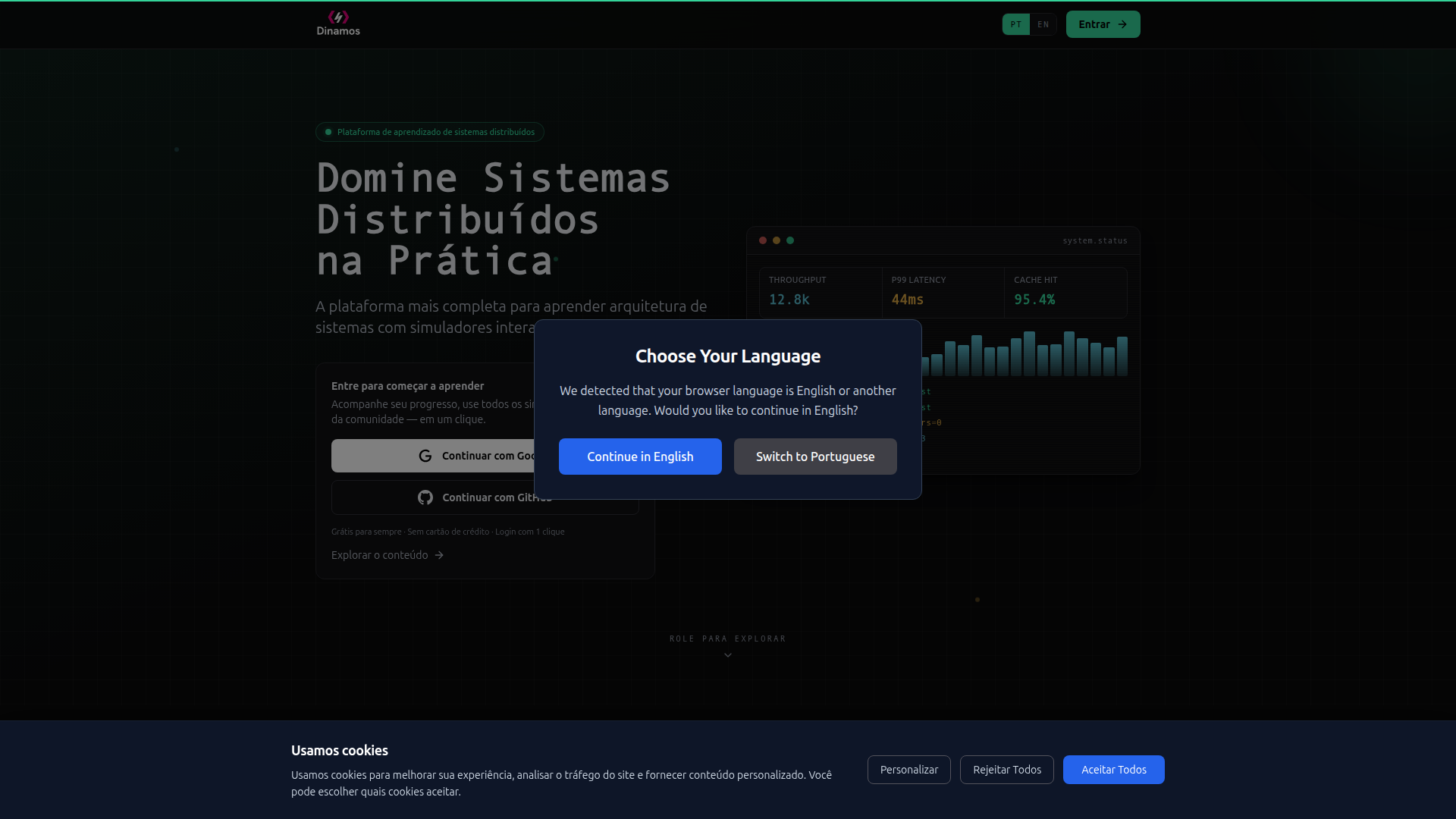Click the Entre para começar a aprender heading
1456x819 pixels.
pos(407,386)
